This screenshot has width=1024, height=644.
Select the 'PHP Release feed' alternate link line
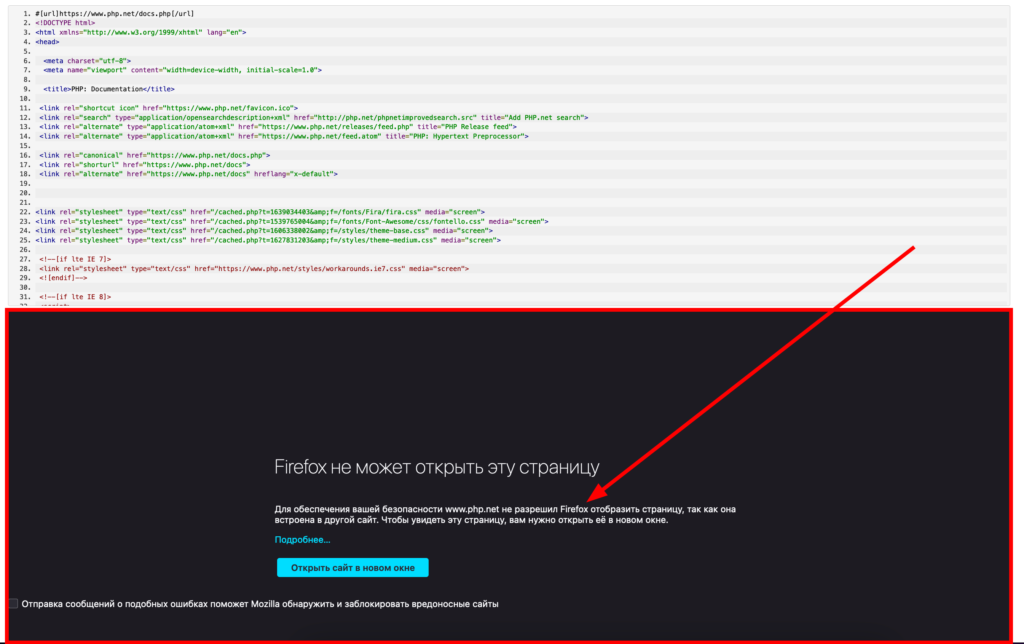point(278,127)
